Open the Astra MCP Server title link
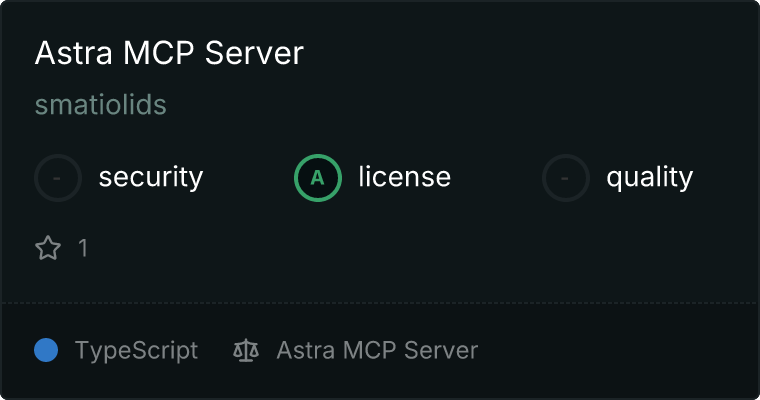The width and height of the screenshot is (760, 400). [168, 53]
